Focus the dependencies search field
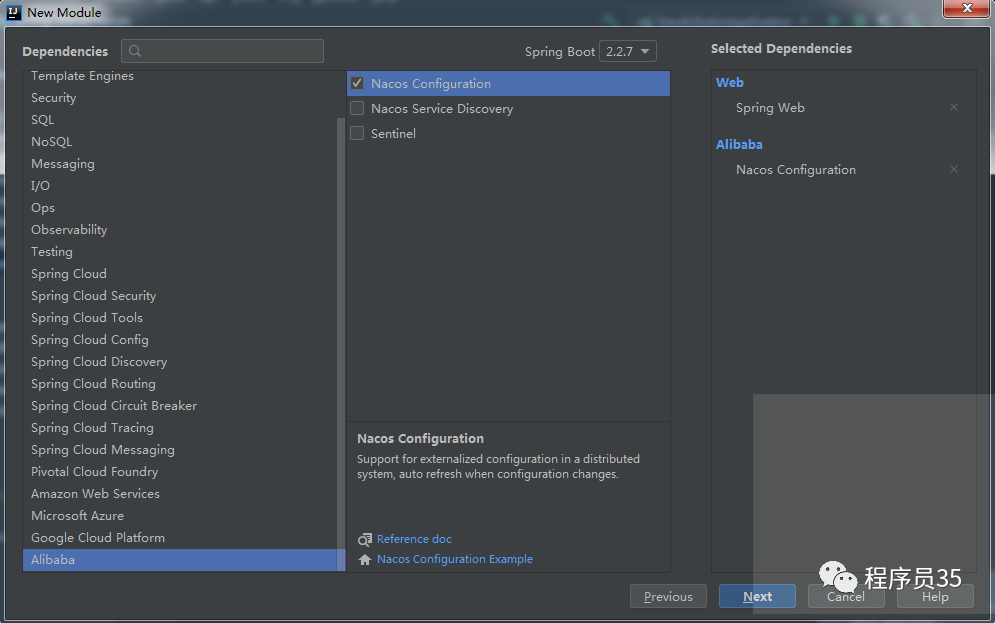The height and width of the screenshot is (623, 995). pos(222,51)
